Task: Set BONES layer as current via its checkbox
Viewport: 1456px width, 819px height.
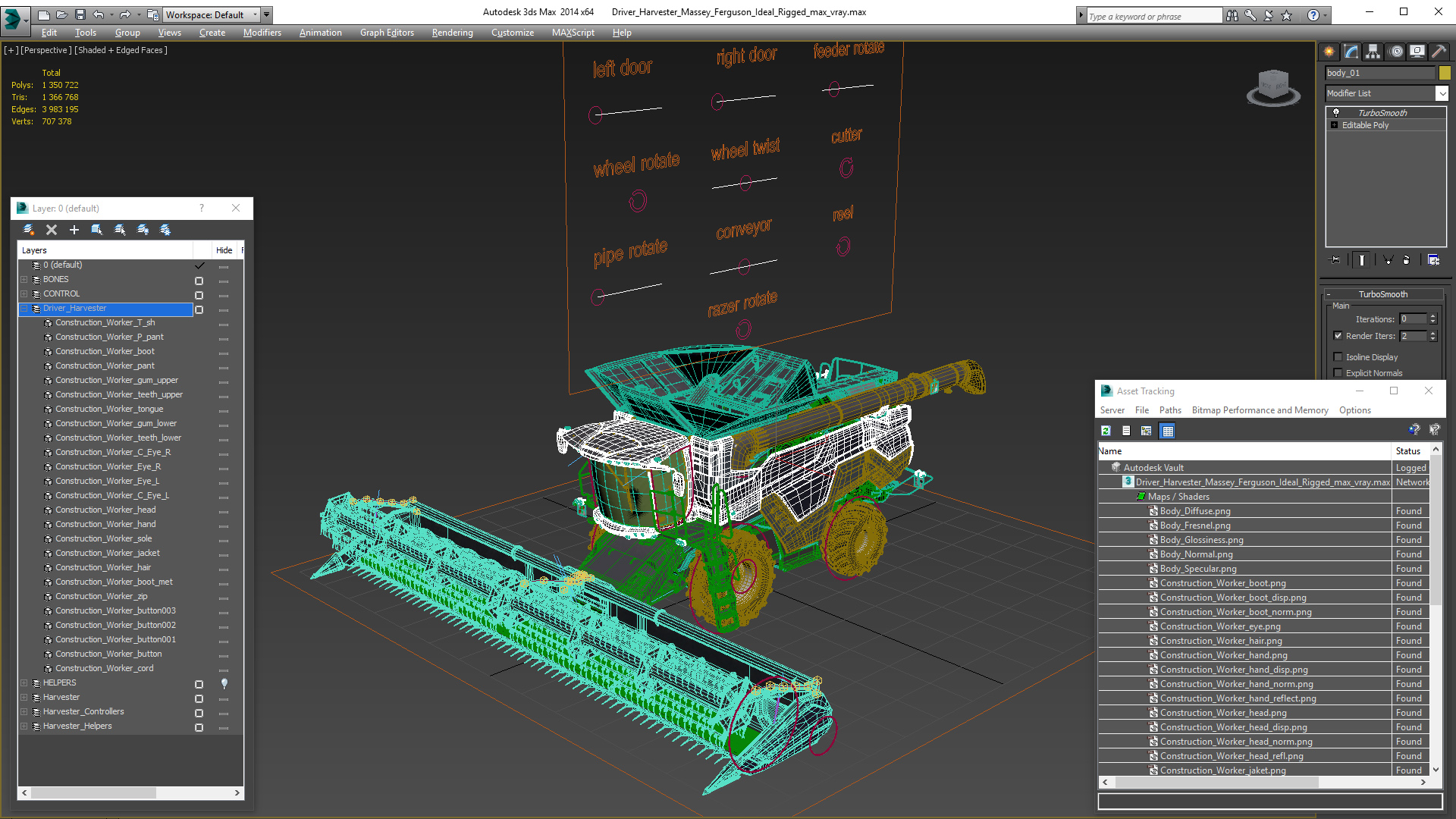Action: coord(199,281)
